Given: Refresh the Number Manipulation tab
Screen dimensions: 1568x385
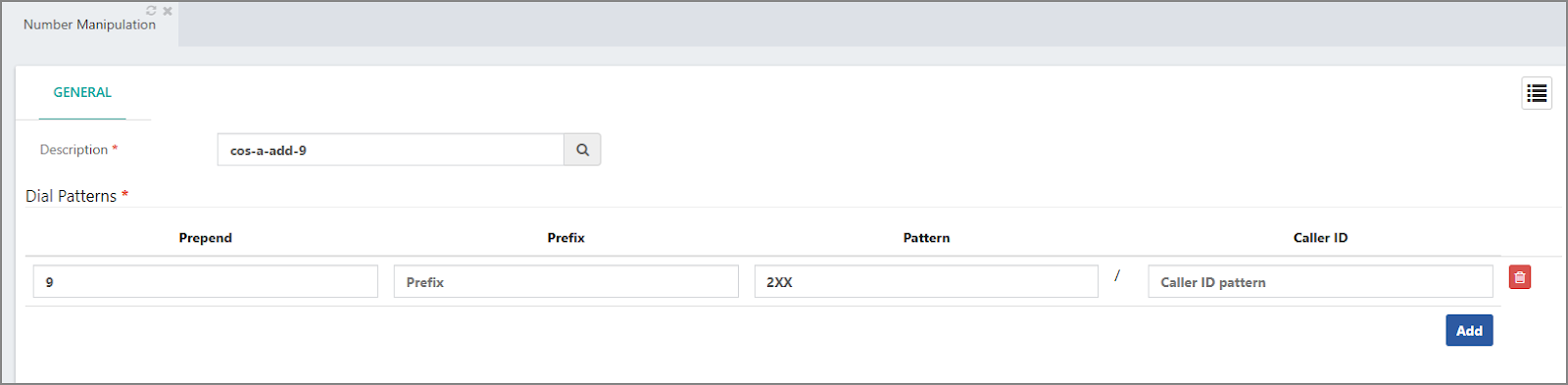Looking at the screenshot, I should 151,11.
